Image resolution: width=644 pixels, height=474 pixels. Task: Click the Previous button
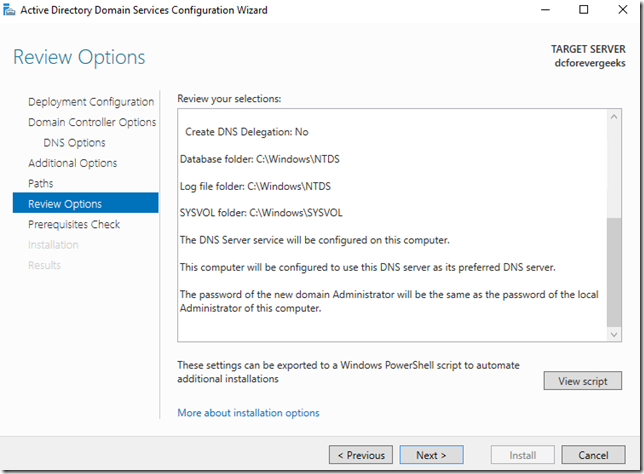(x=360, y=455)
